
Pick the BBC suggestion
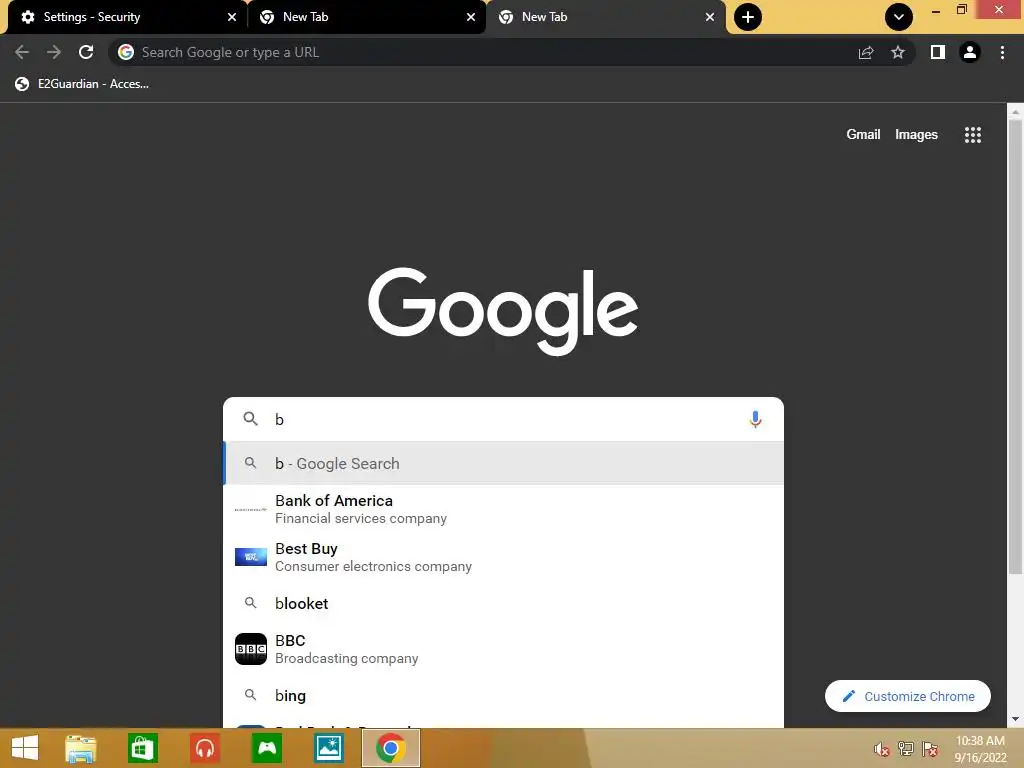[x=504, y=649]
